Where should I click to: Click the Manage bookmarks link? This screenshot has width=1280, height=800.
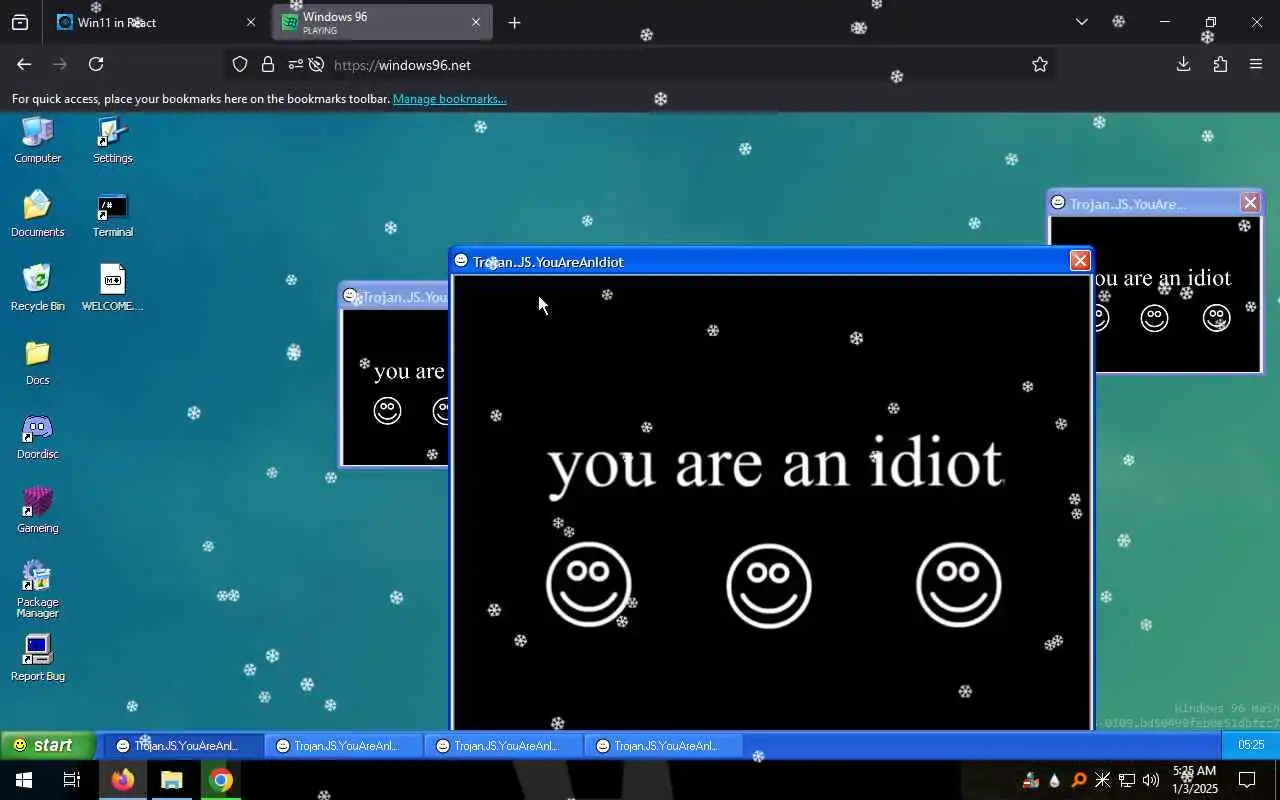(x=449, y=99)
